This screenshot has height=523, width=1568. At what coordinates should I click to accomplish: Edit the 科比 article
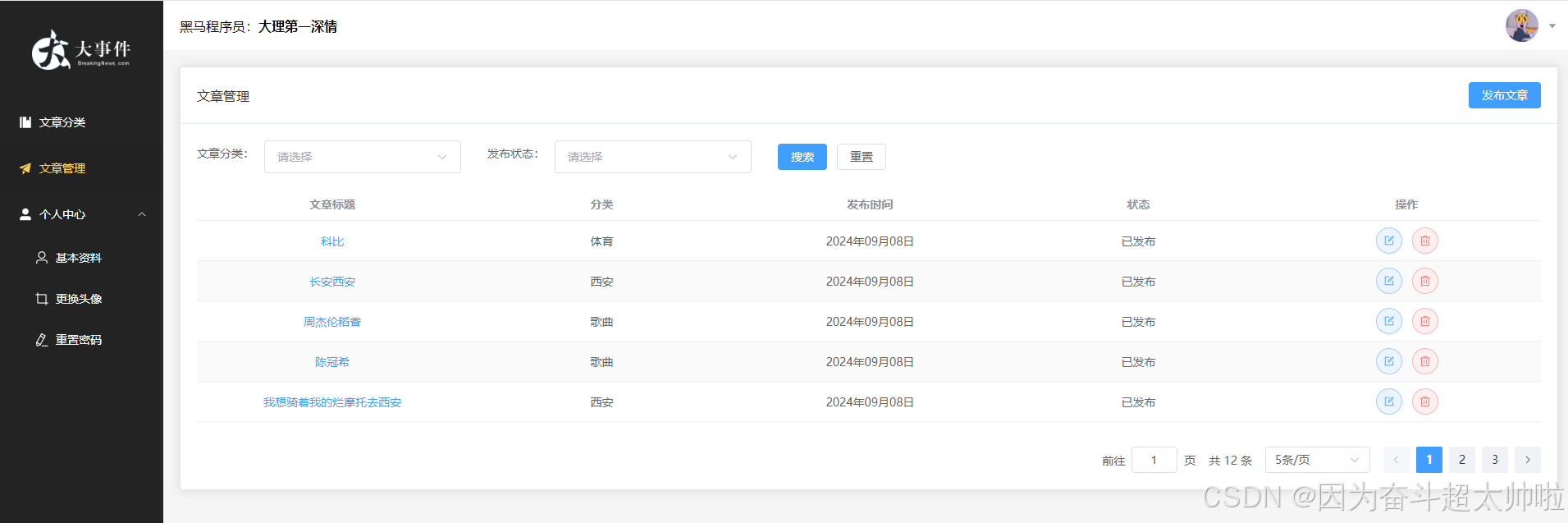tap(1389, 241)
